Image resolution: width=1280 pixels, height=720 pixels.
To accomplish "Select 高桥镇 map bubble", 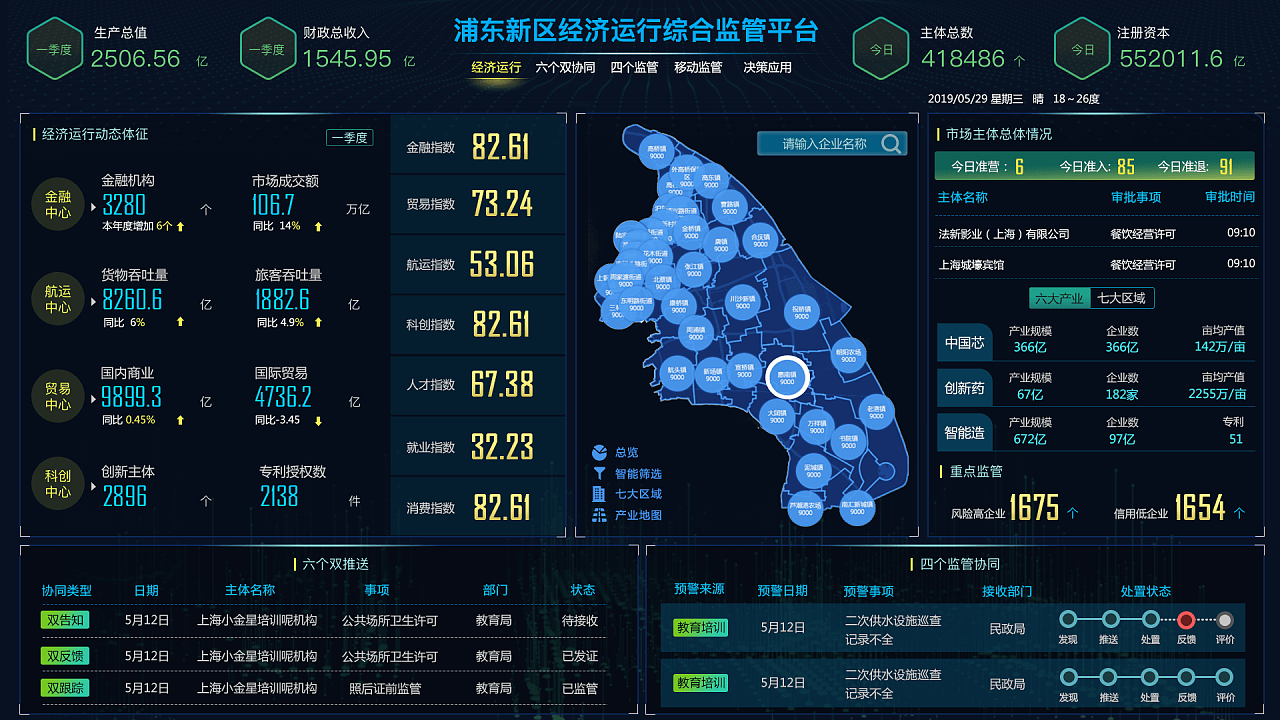I will (x=657, y=152).
